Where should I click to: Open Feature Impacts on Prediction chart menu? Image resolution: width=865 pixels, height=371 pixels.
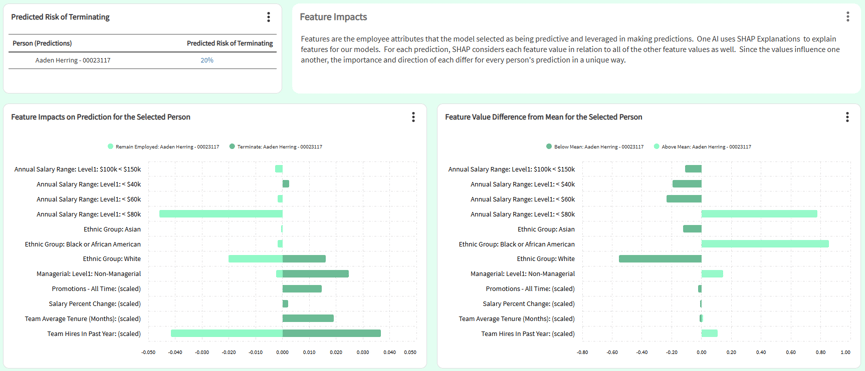pyautogui.click(x=413, y=117)
